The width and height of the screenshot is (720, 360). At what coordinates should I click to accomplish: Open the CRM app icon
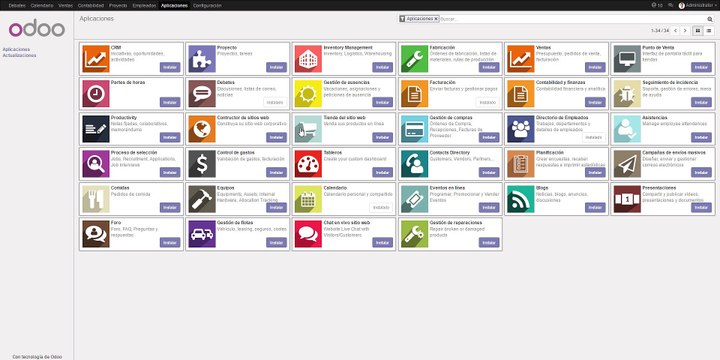(x=96, y=59)
